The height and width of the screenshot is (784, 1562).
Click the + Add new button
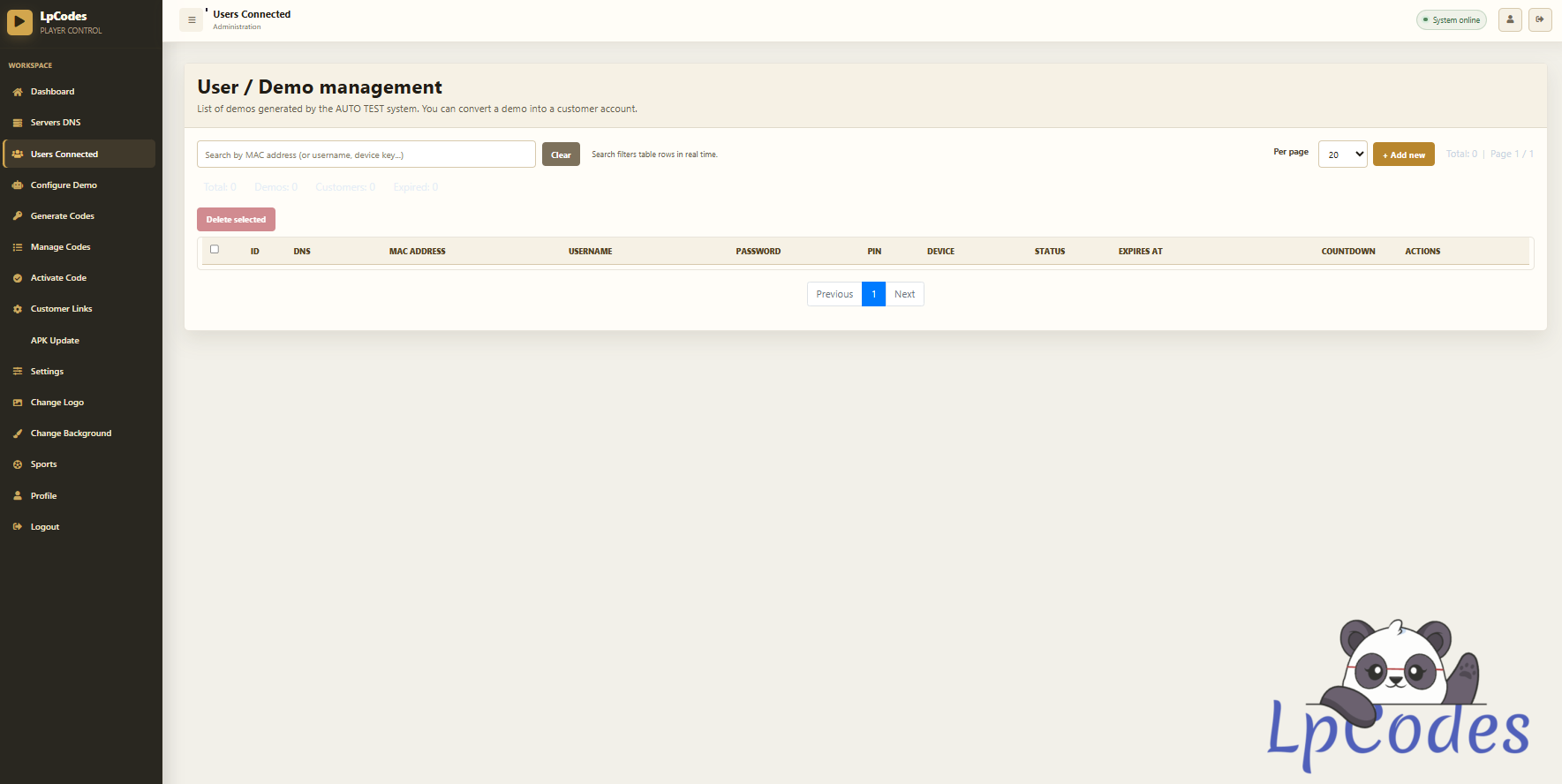point(1403,155)
